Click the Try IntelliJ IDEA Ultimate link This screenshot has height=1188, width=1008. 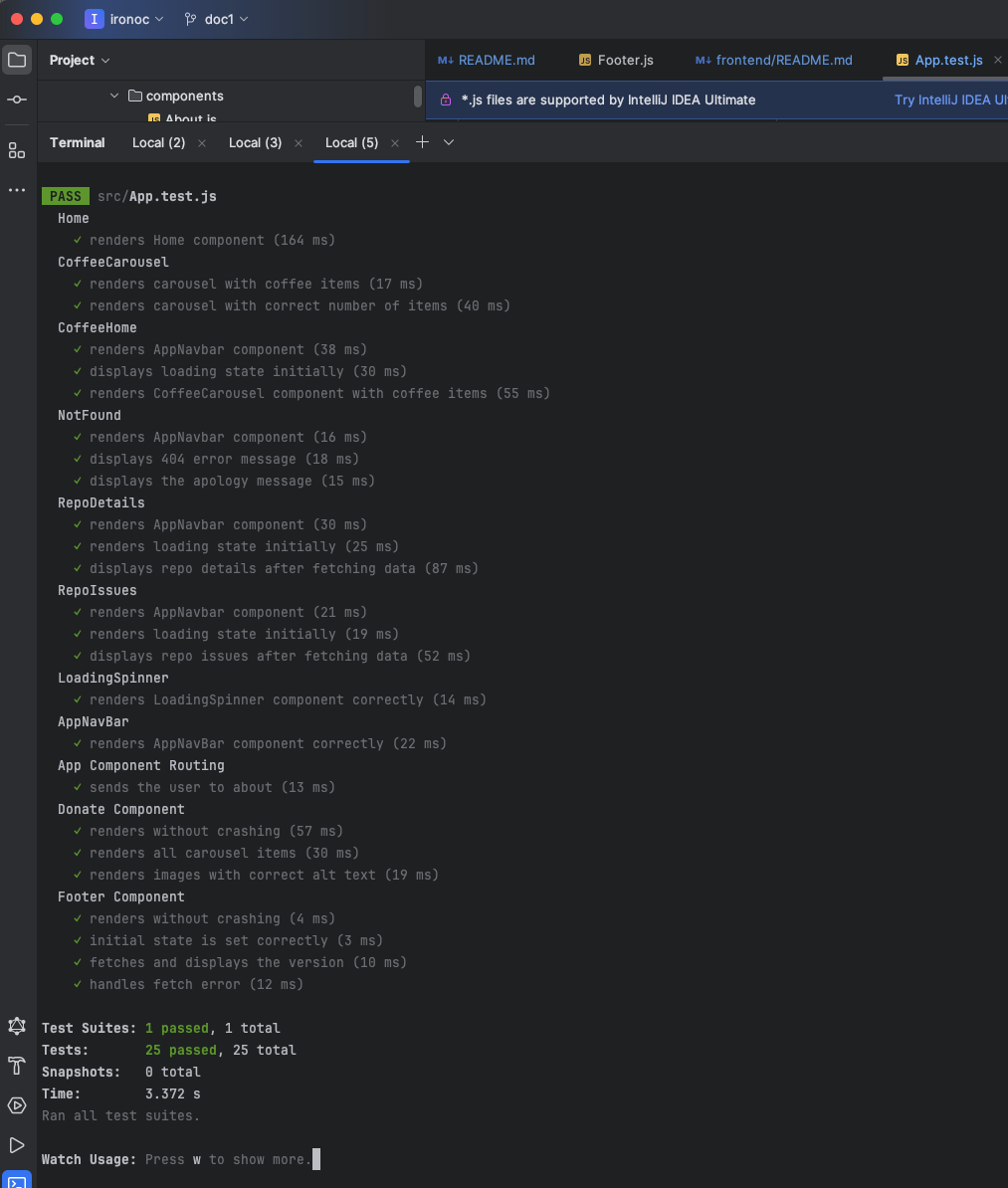coord(950,100)
